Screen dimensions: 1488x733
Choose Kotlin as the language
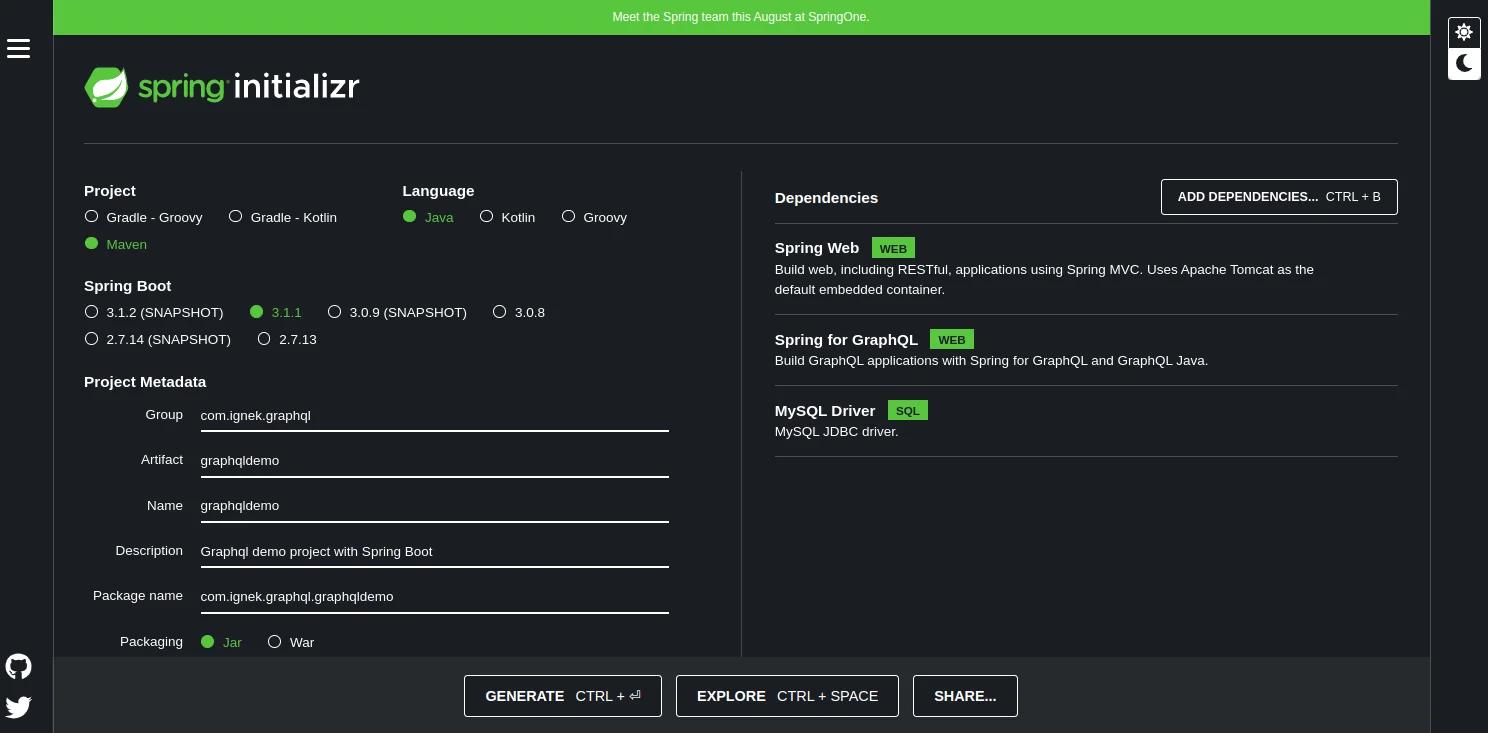[508, 217]
